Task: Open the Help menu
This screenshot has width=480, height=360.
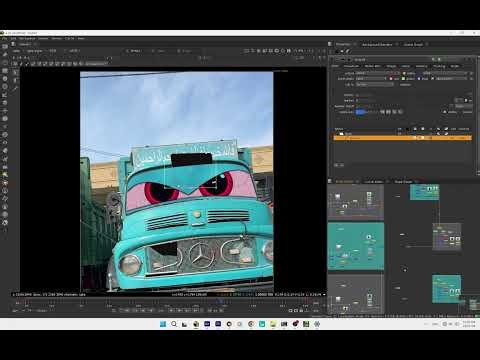Action: (x=81, y=39)
